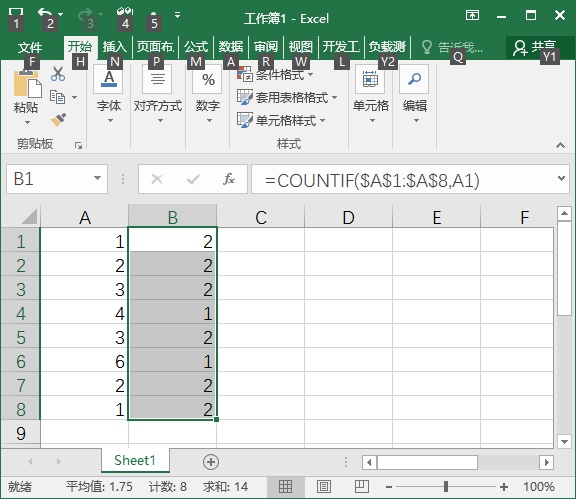The height and width of the screenshot is (499, 576).
Task: Collapse the ribbon with the up chevron
Action: (560, 145)
